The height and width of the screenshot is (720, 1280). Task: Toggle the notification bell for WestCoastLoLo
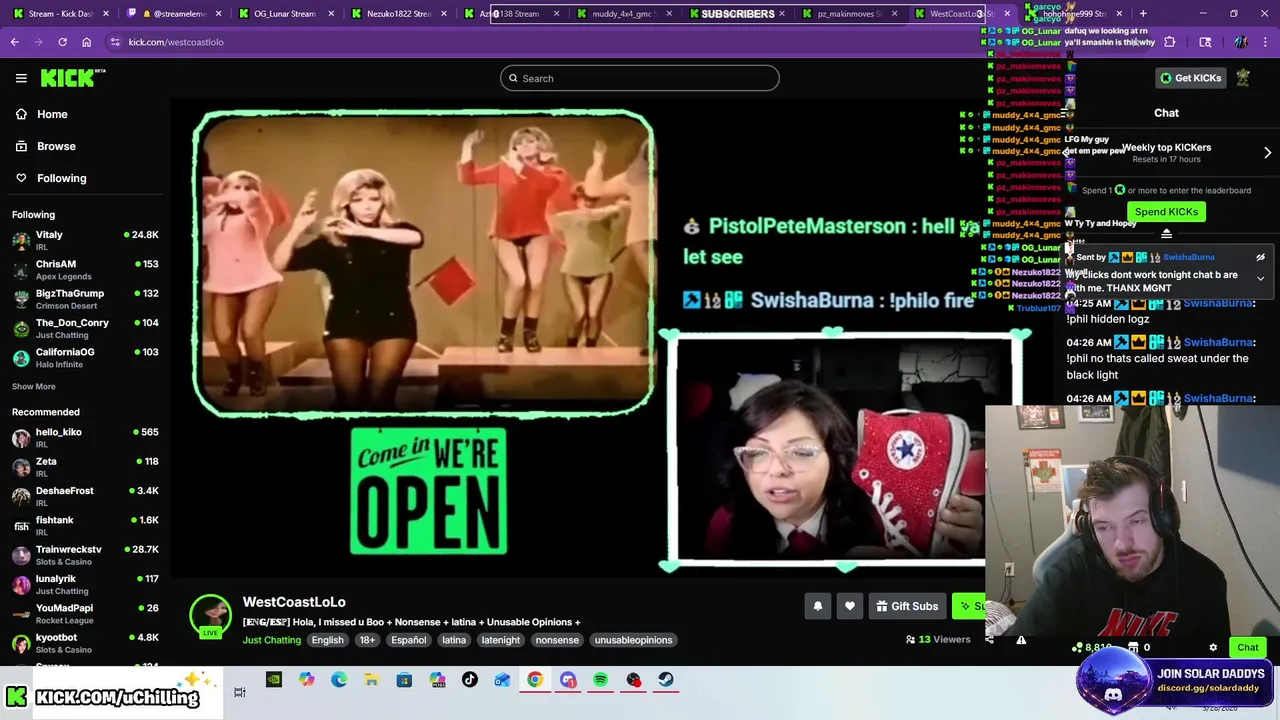tap(818, 606)
